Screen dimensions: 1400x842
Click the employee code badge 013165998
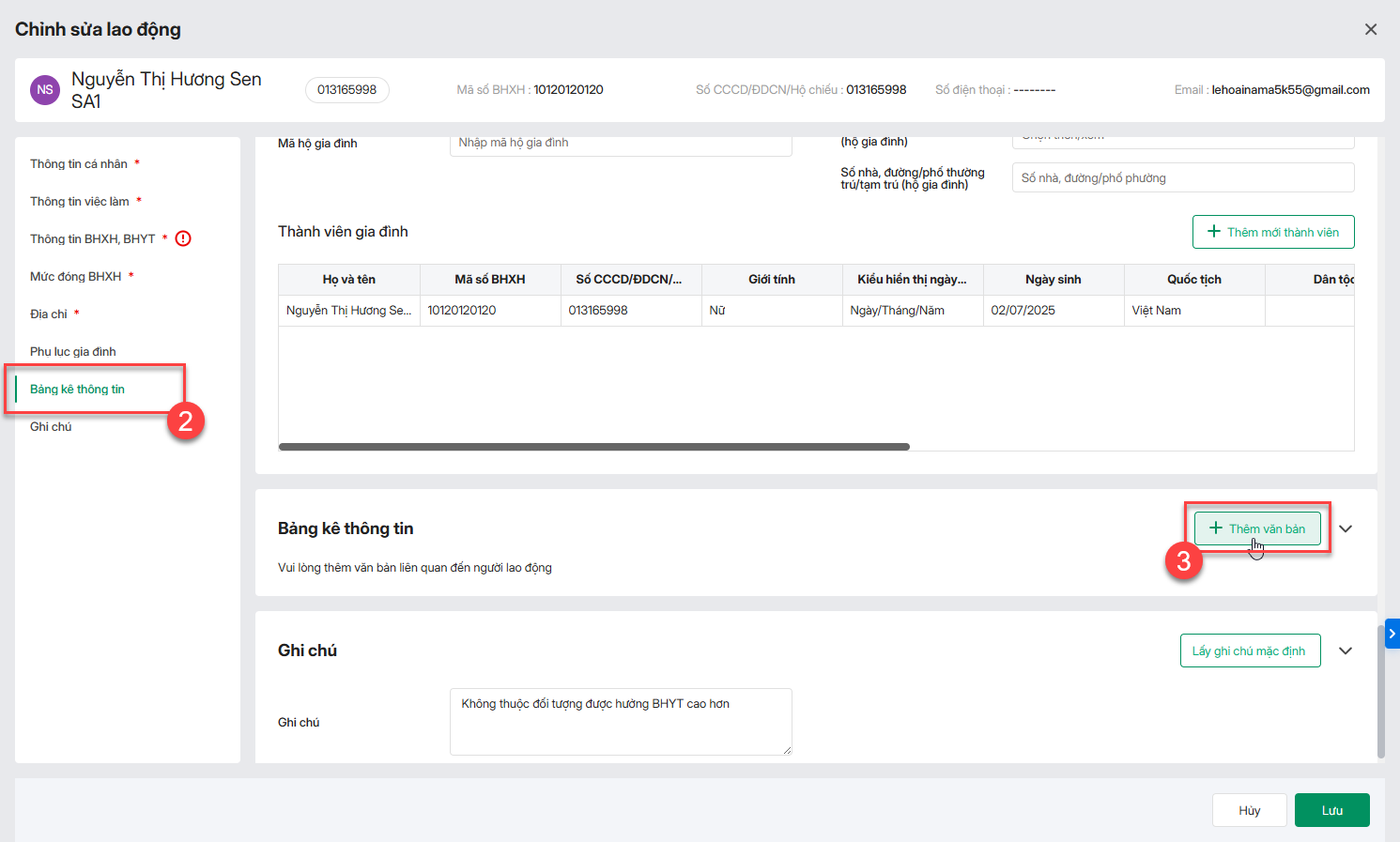pos(346,90)
